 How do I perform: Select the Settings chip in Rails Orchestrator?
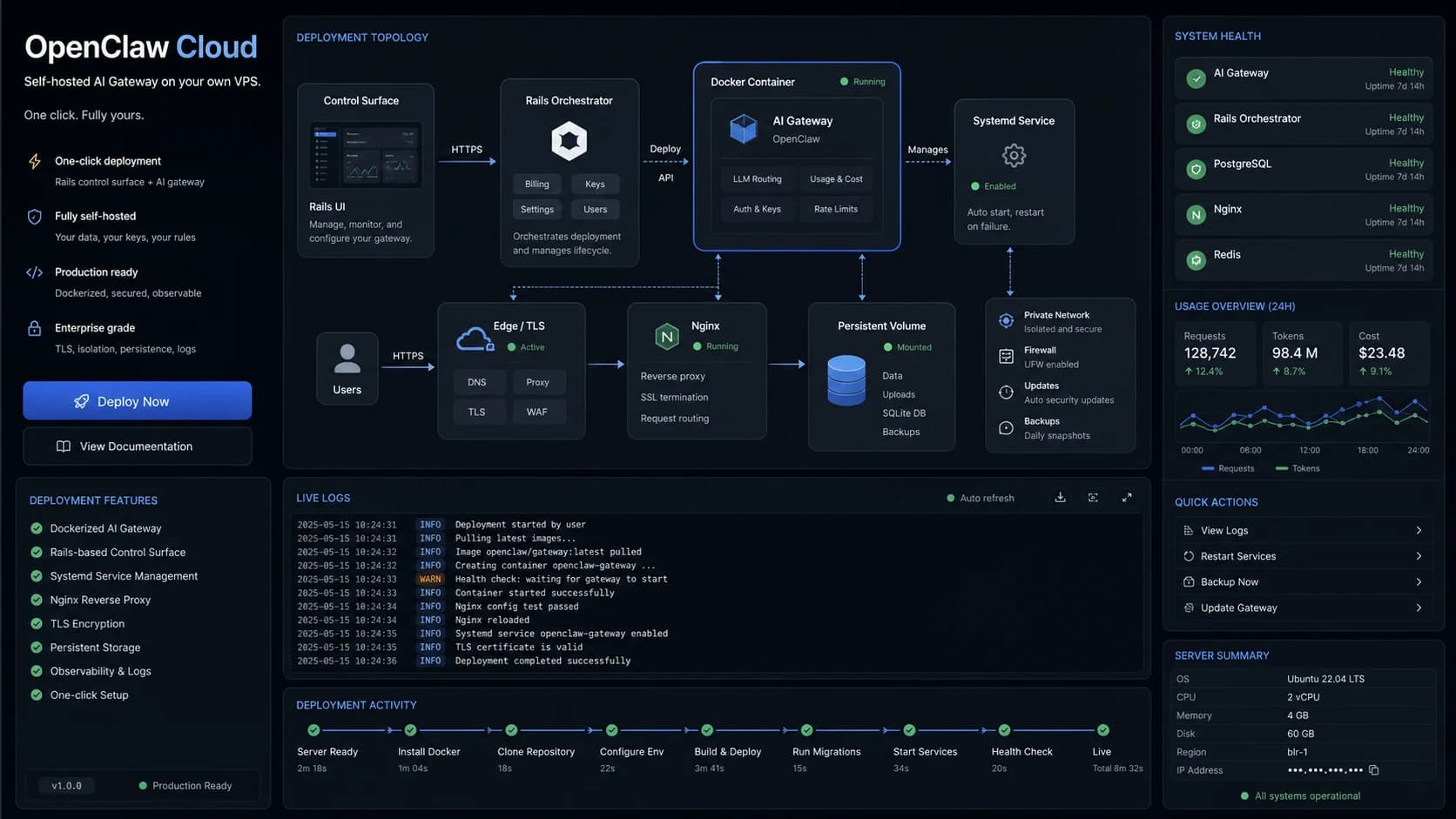537,209
